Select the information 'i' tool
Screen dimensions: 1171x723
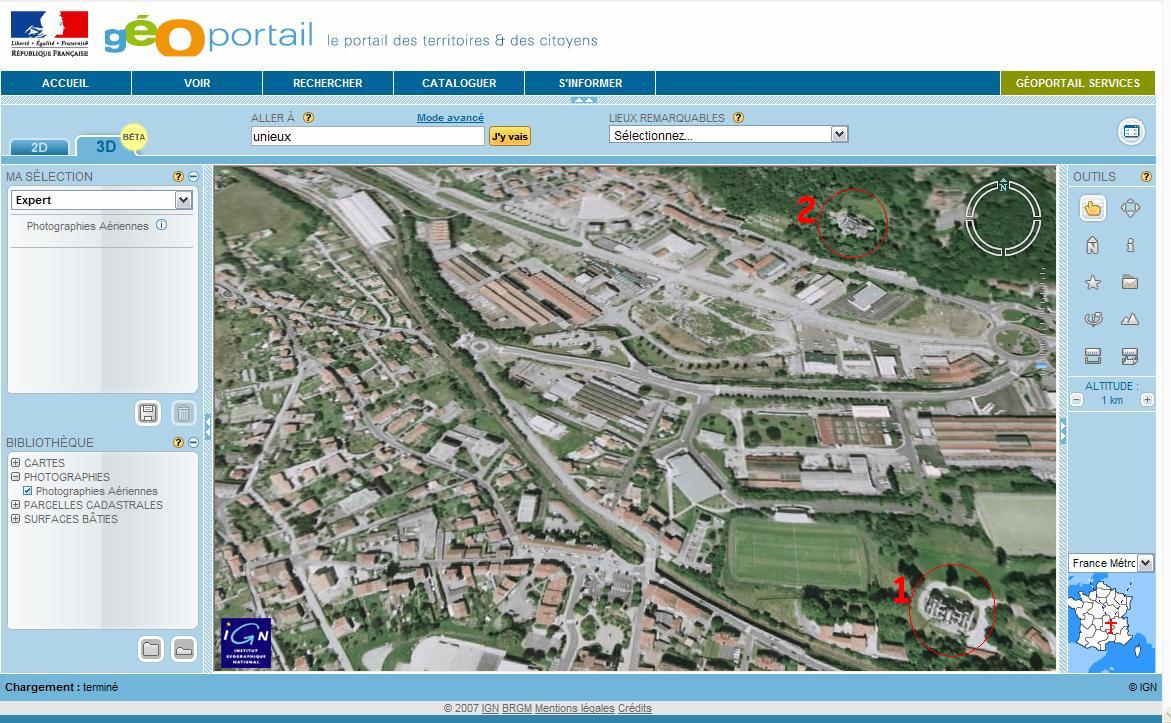1130,245
